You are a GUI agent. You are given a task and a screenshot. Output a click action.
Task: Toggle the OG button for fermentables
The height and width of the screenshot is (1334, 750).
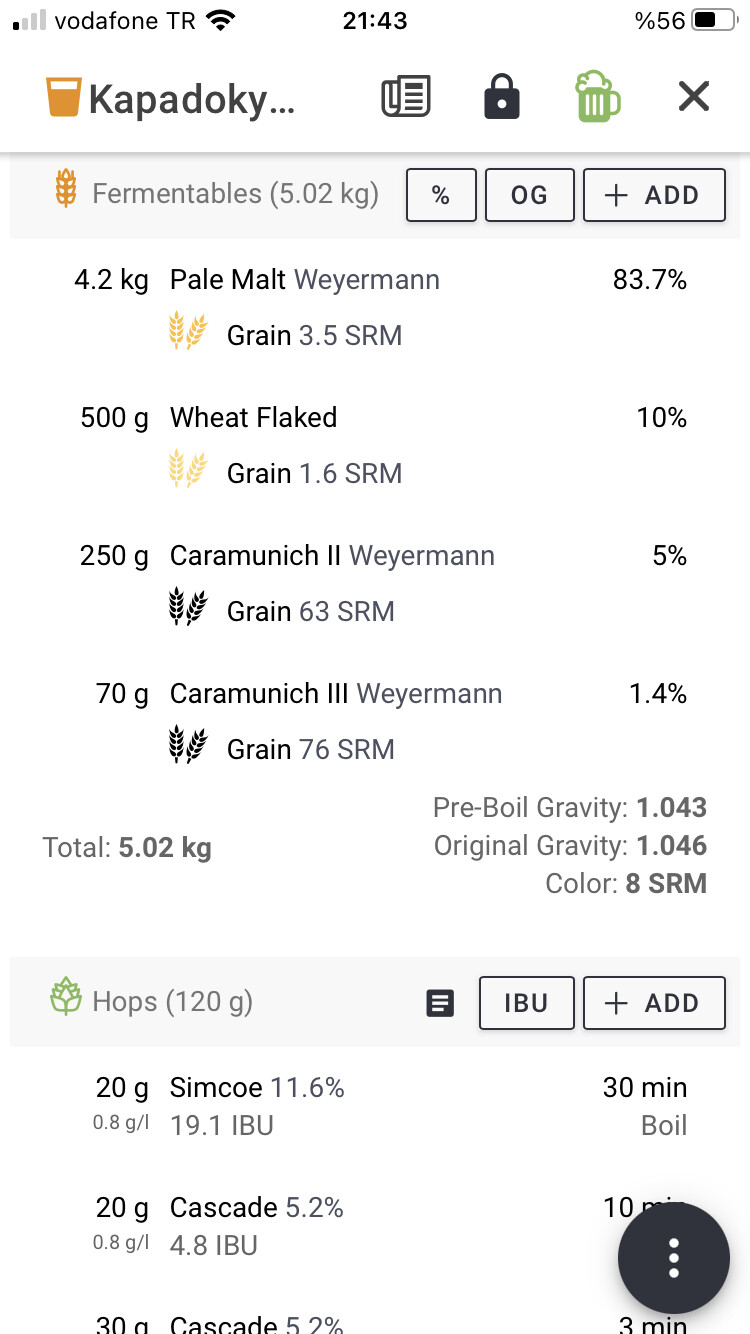coord(530,194)
